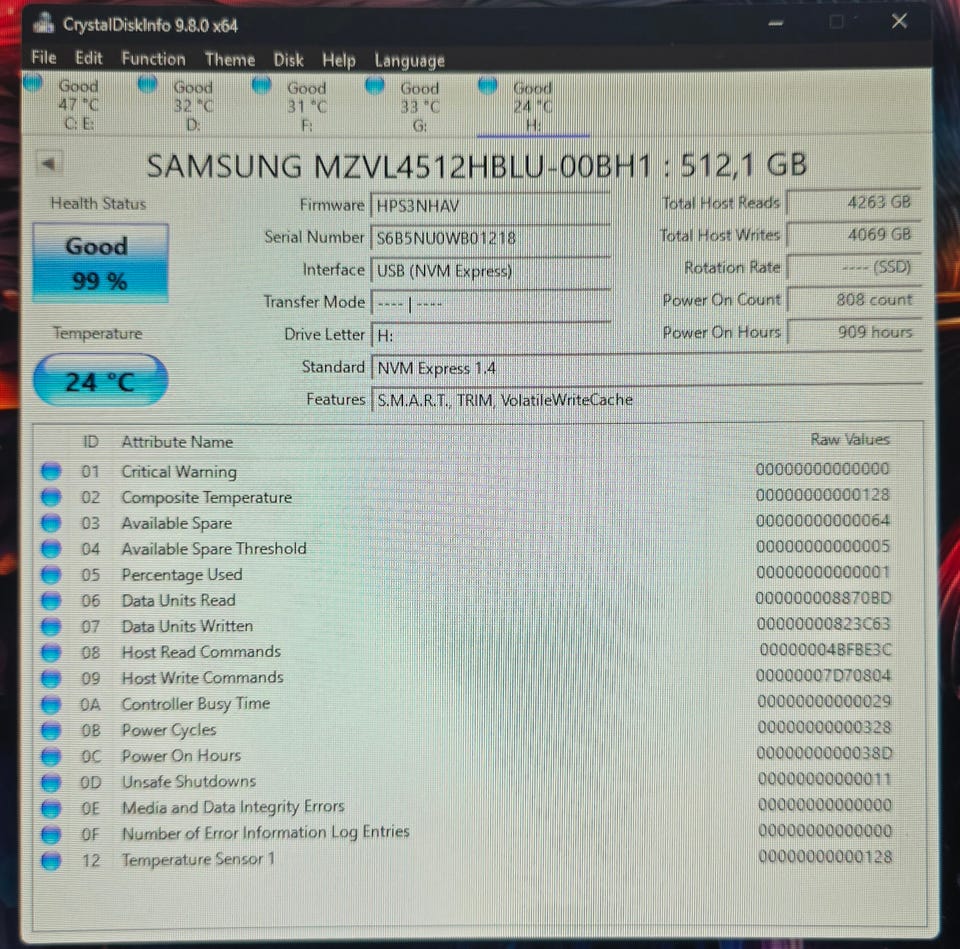Click the status icon for Percentage Used
This screenshot has height=949, width=960.
click(x=51, y=574)
